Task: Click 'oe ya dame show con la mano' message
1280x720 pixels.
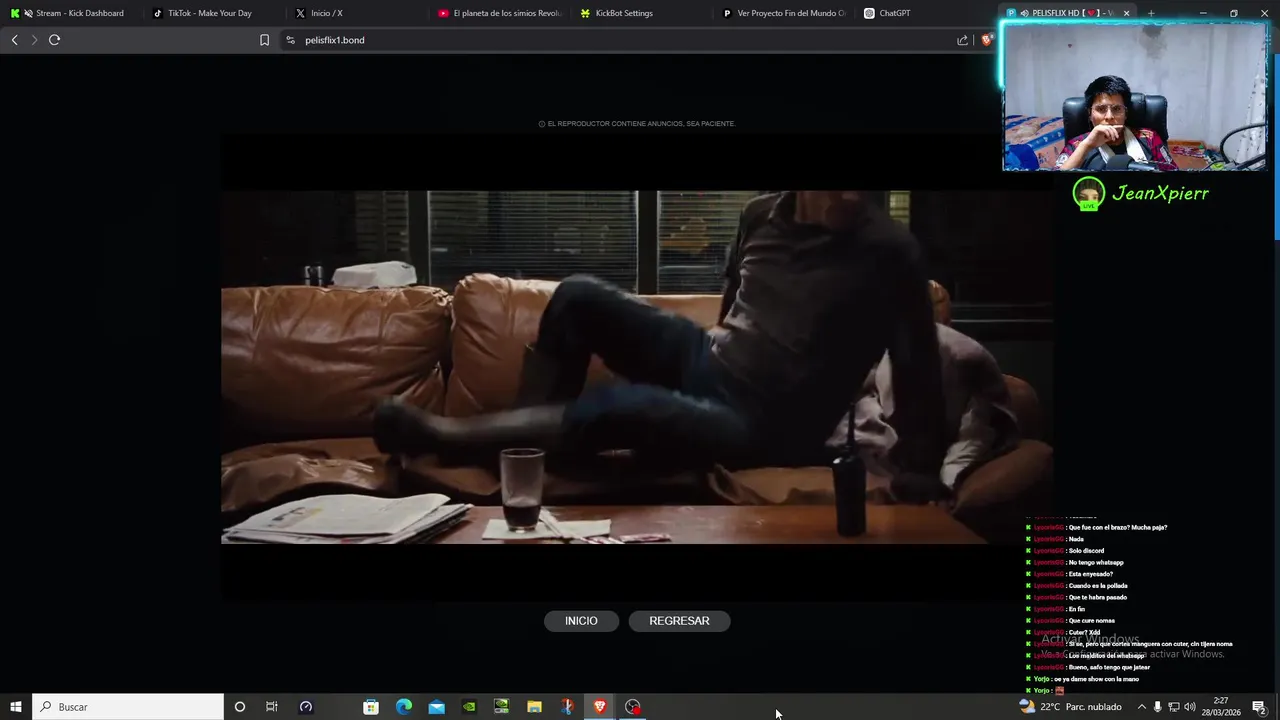Action: tap(1096, 679)
